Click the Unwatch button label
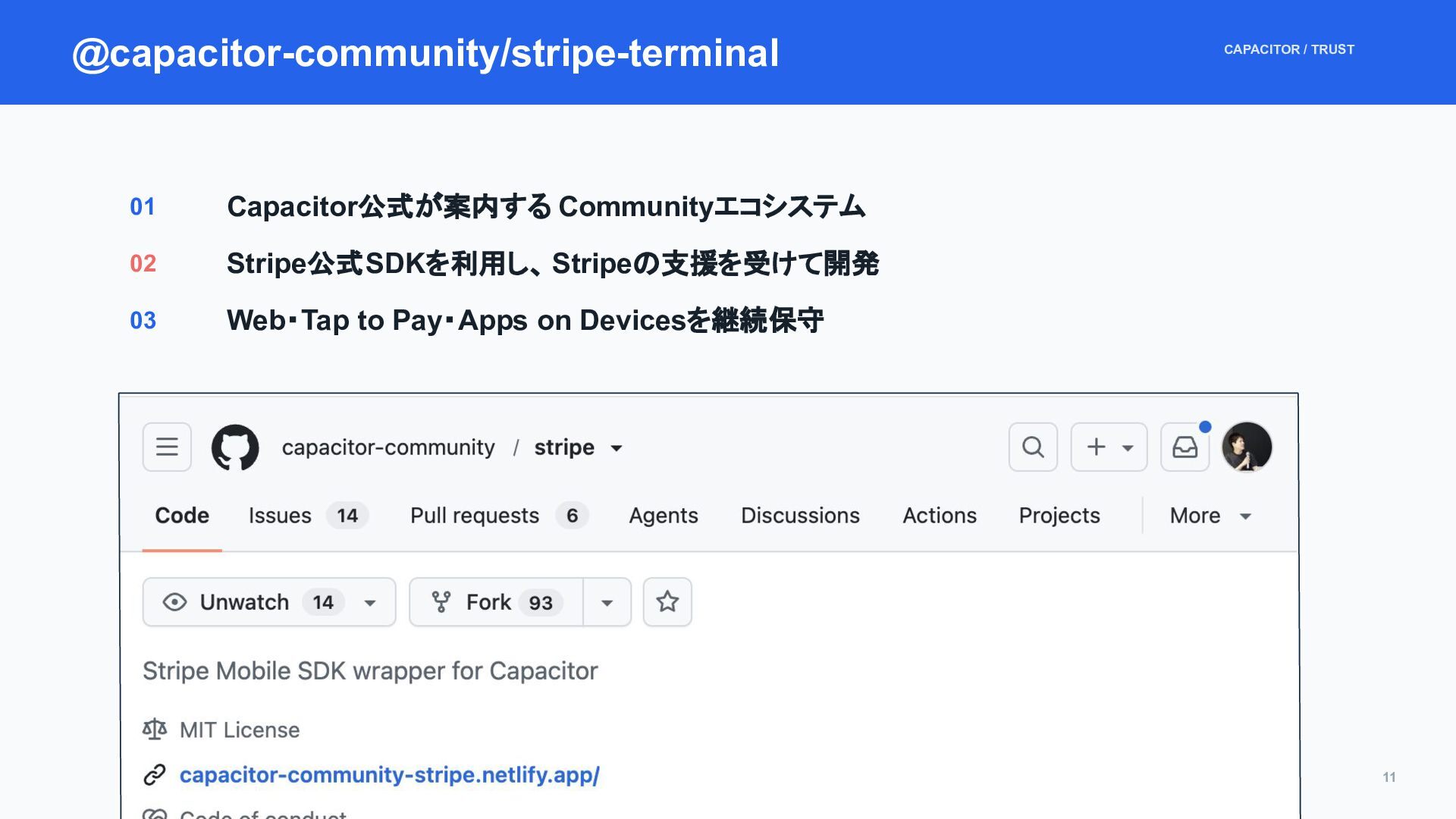Image resolution: width=1456 pixels, height=819 pixels. pos(244,602)
